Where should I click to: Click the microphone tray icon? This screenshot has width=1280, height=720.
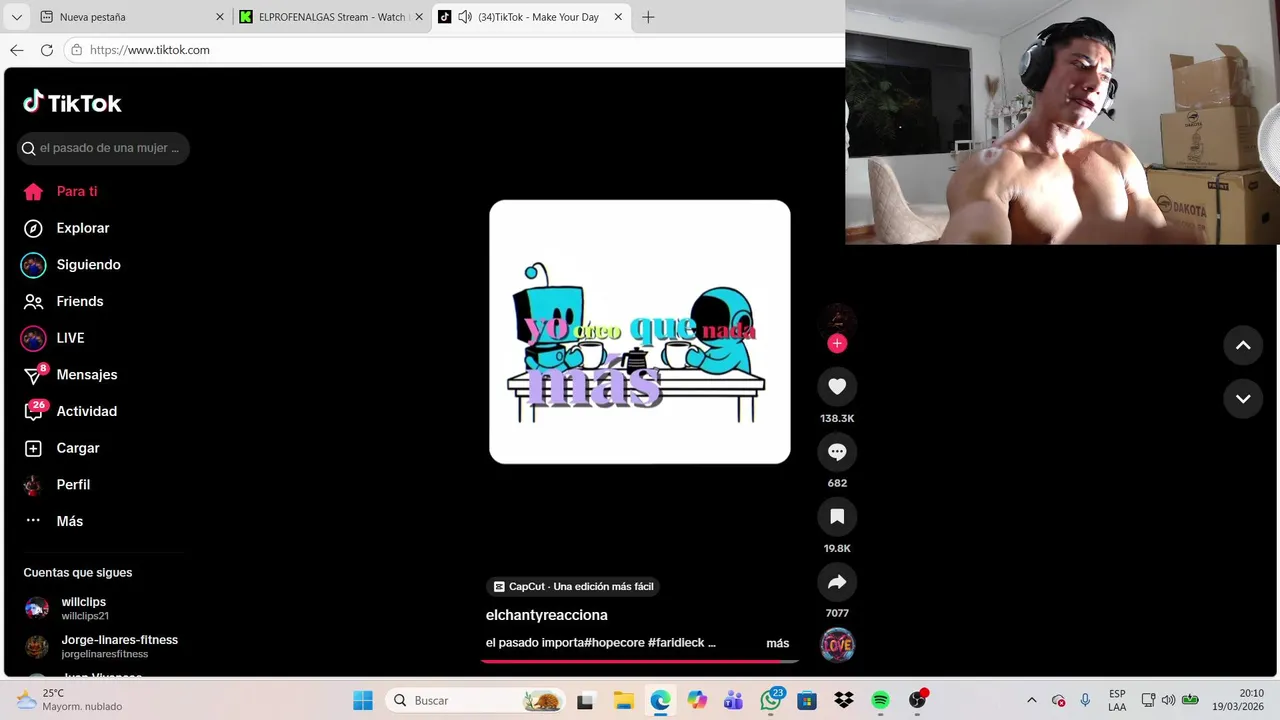[1085, 700]
